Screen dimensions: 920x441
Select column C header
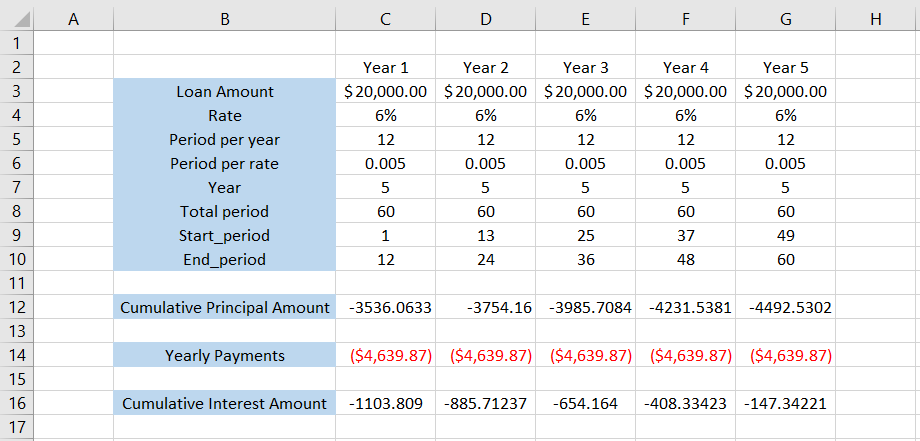coord(385,19)
